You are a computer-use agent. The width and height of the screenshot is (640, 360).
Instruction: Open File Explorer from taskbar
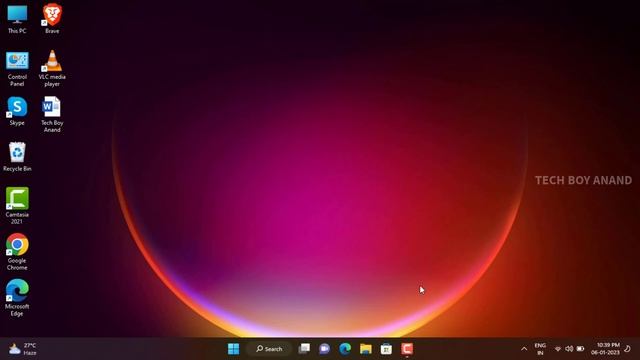point(366,349)
